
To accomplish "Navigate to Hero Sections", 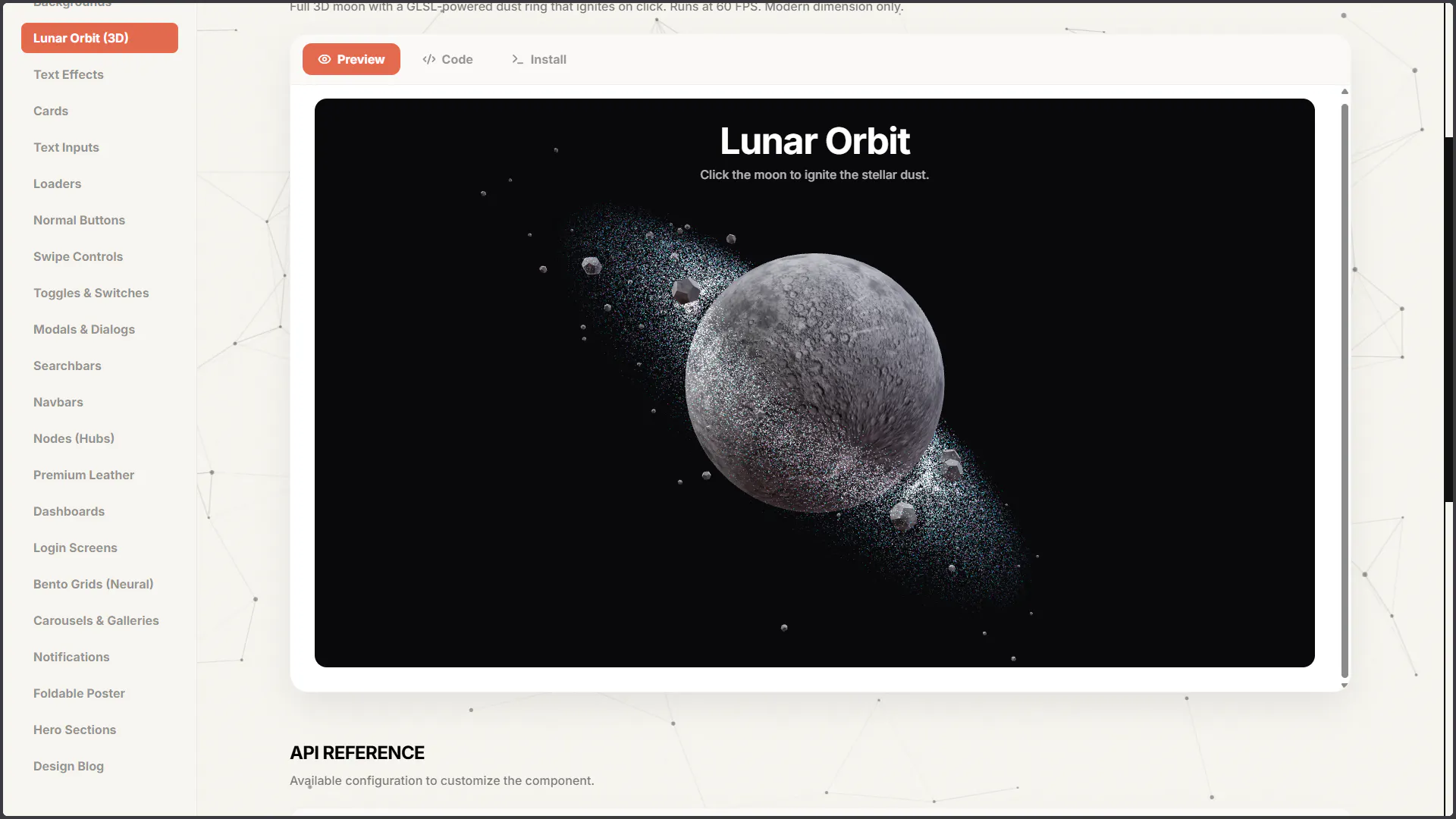I will click(99, 730).
